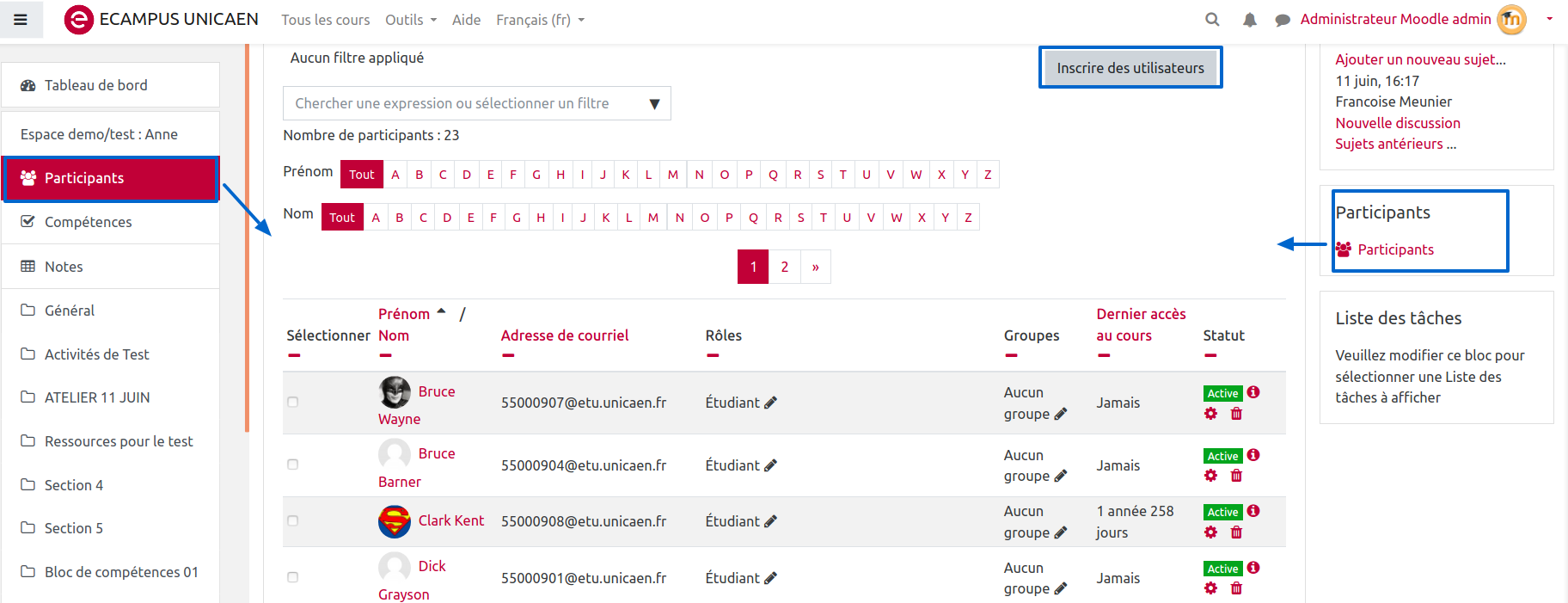Screen dimensions: 1568x603
Task: Edit Bruce Wayne's role pencil icon
Action: point(770,403)
